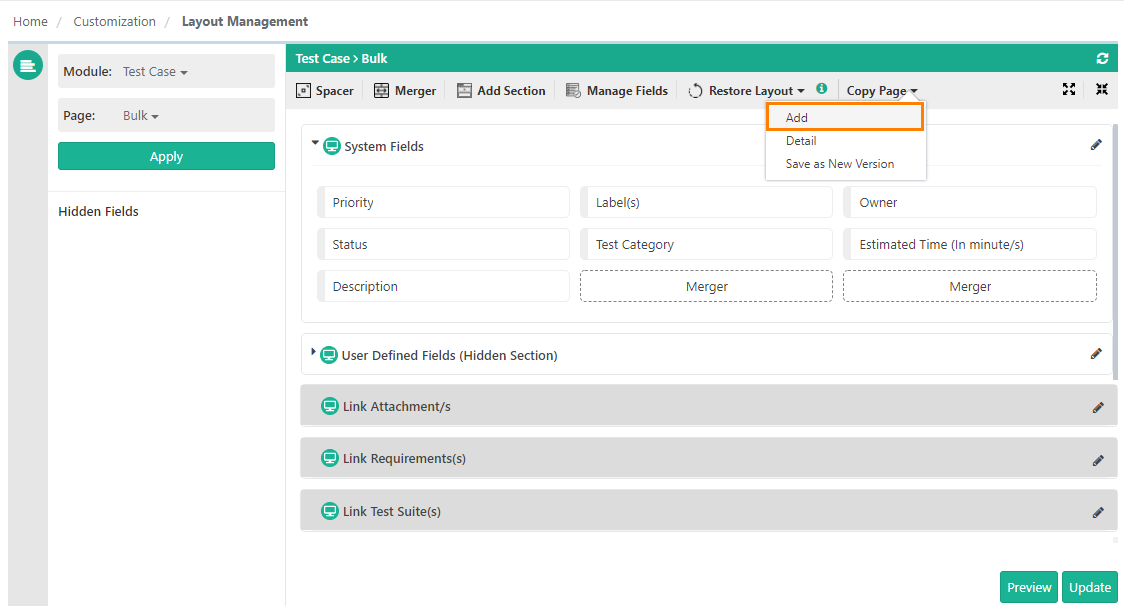Viewport: 1124px width, 606px height.
Task: Click the info icon beside Restore Layout
Action: (821, 89)
